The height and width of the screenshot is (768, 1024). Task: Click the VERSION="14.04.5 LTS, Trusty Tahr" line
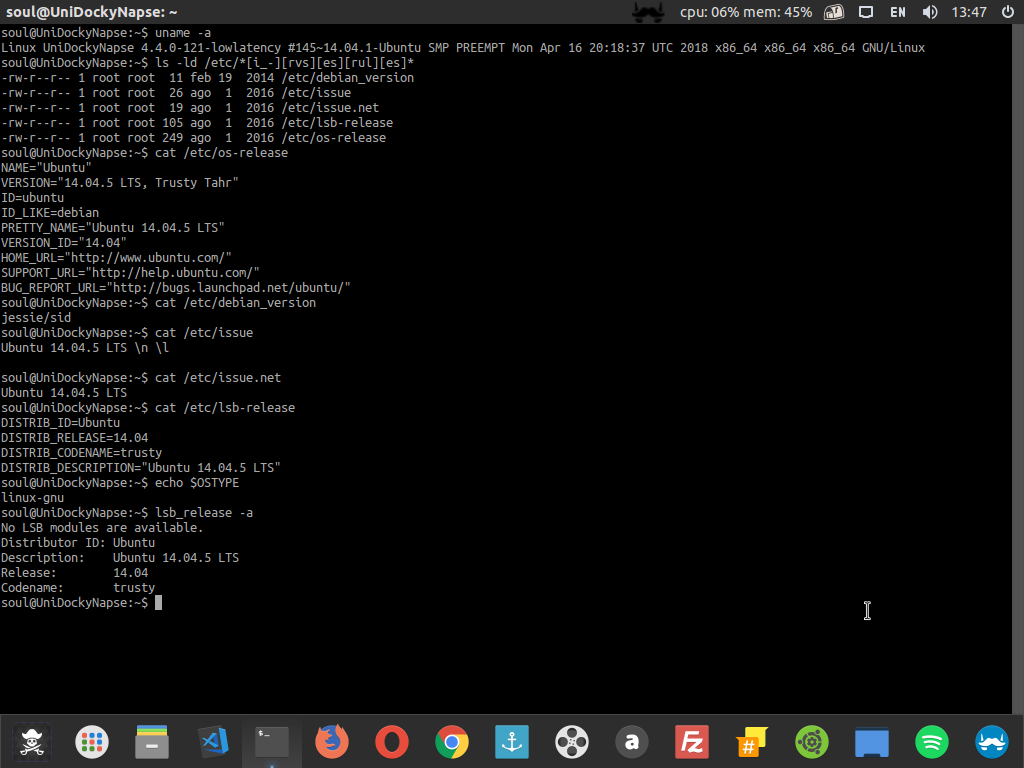coord(120,183)
